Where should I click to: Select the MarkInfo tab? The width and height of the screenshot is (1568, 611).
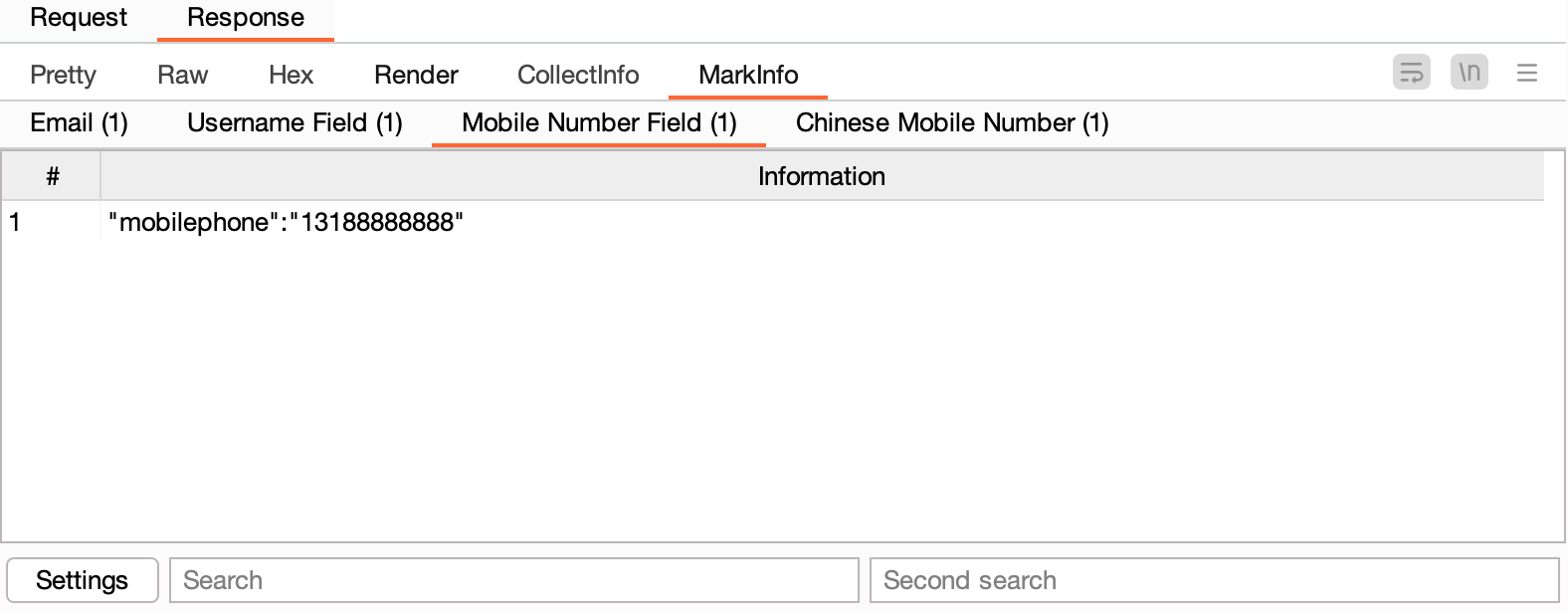click(x=748, y=75)
